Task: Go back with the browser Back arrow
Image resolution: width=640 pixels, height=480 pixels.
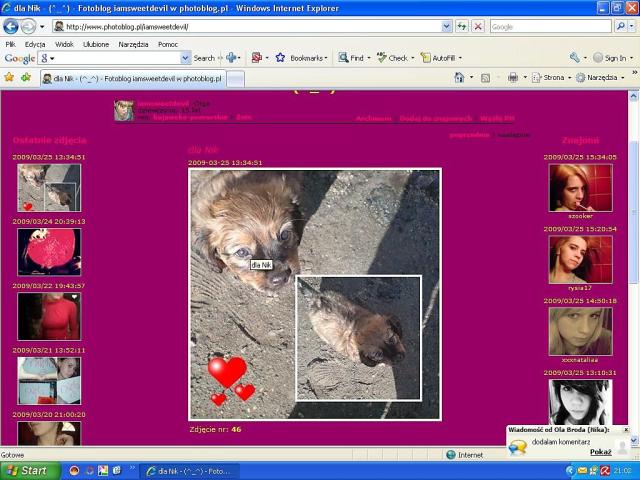Action: tap(11, 27)
